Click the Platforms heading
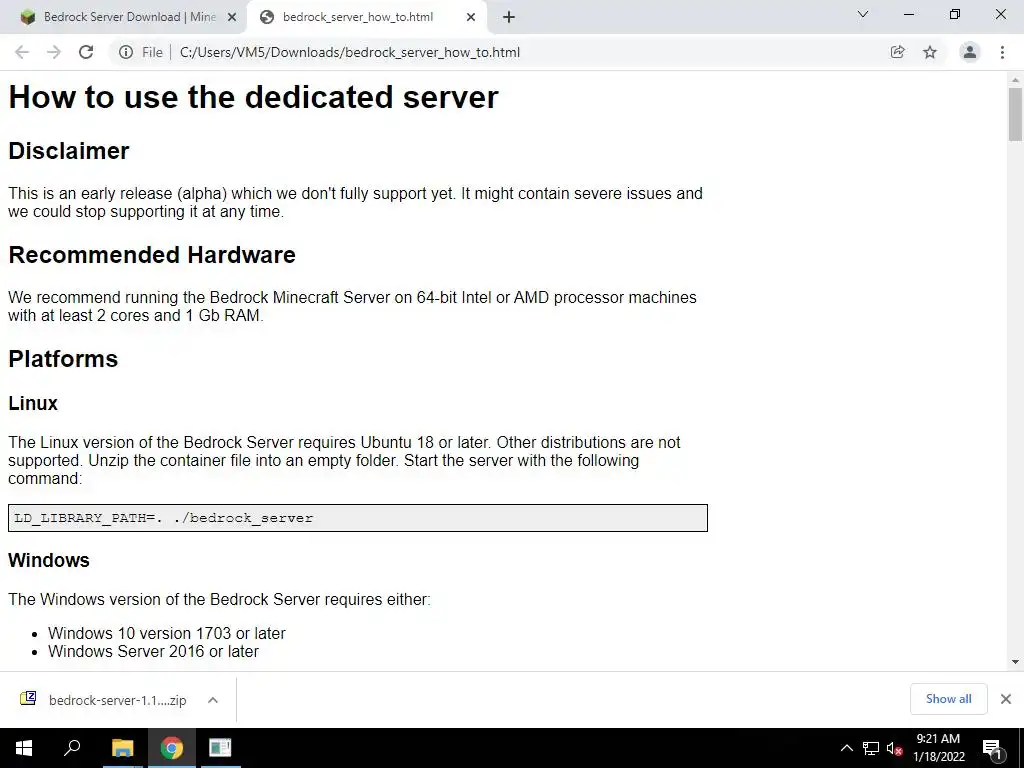Screen dimensions: 1024x768 [x=63, y=359]
